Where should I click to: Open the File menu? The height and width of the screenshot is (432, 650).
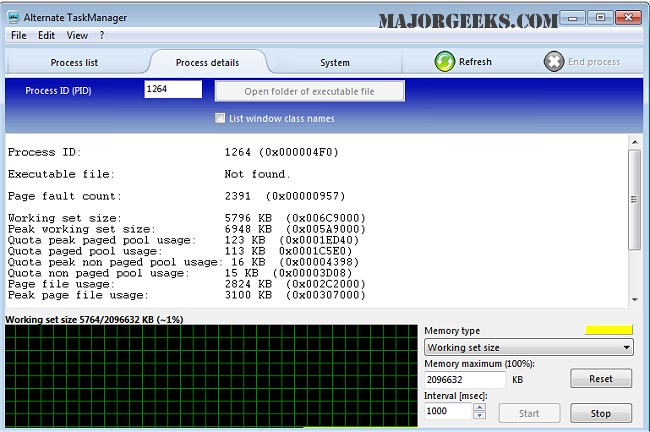19,36
